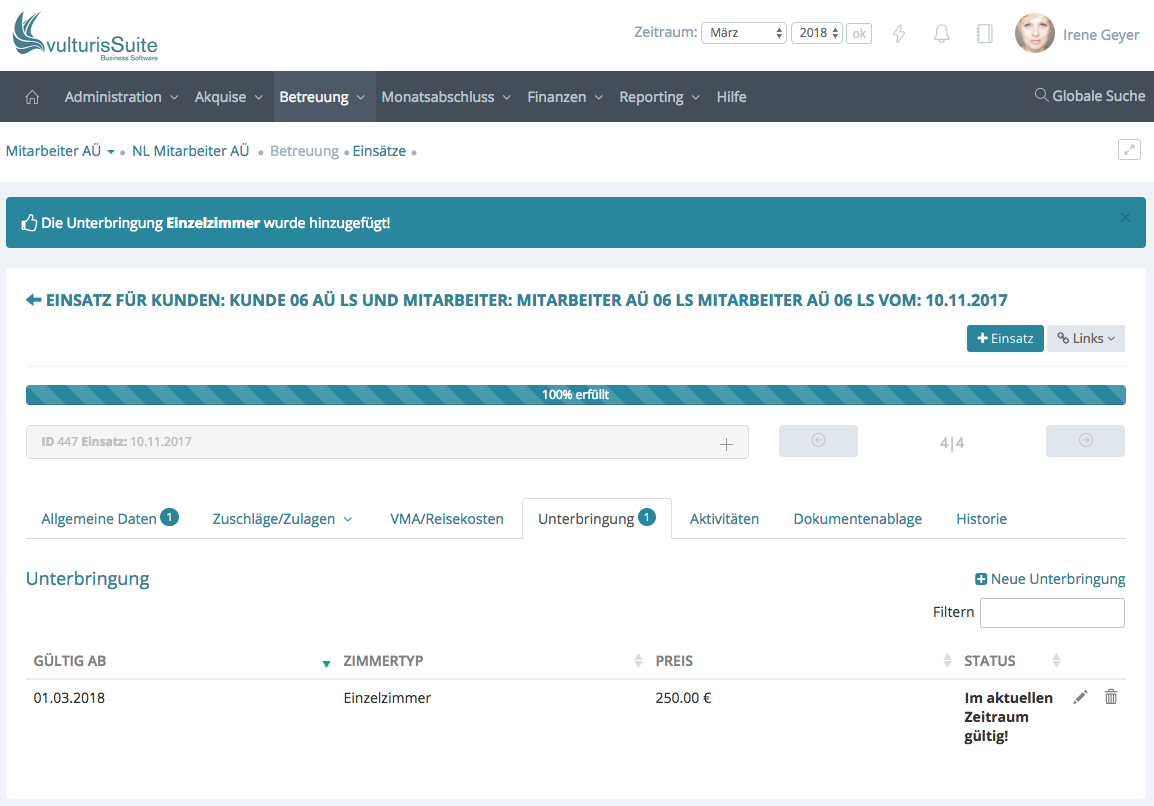Screen dimensions: 1154x806
Task: Toggle fullscreen with the expand arrows icon
Action: [1129, 150]
